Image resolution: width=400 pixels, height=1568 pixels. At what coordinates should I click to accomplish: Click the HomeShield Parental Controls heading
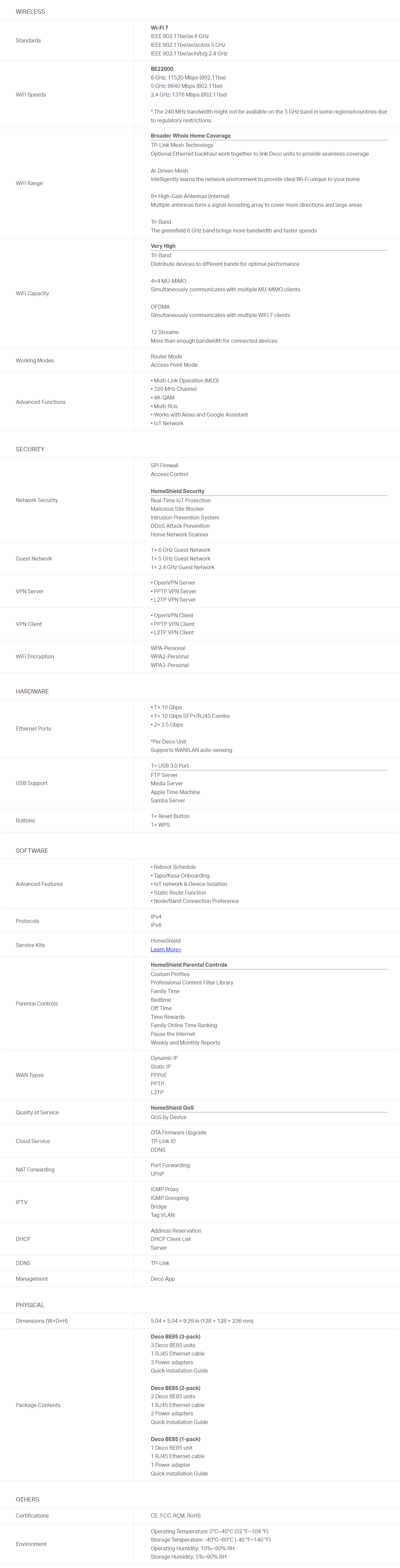[189, 965]
